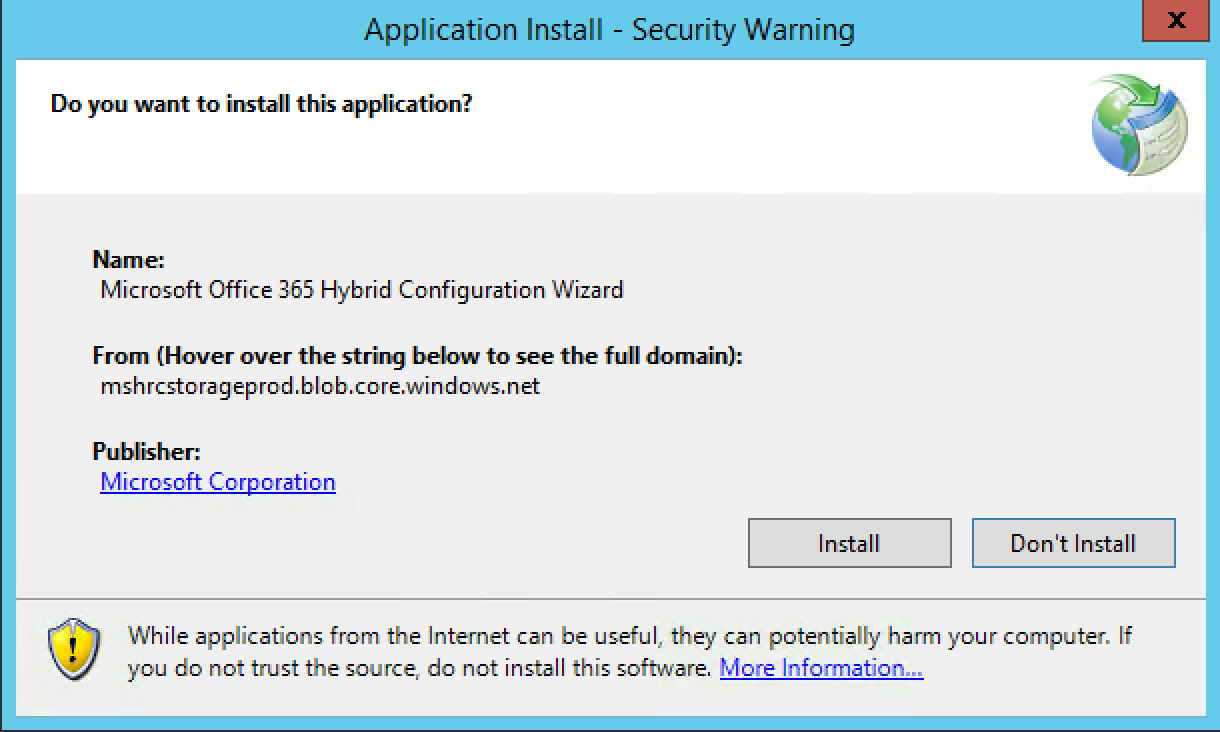Click the Application Install title bar text
Viewport: 1220px width, 732px height.
click(609, 30)
